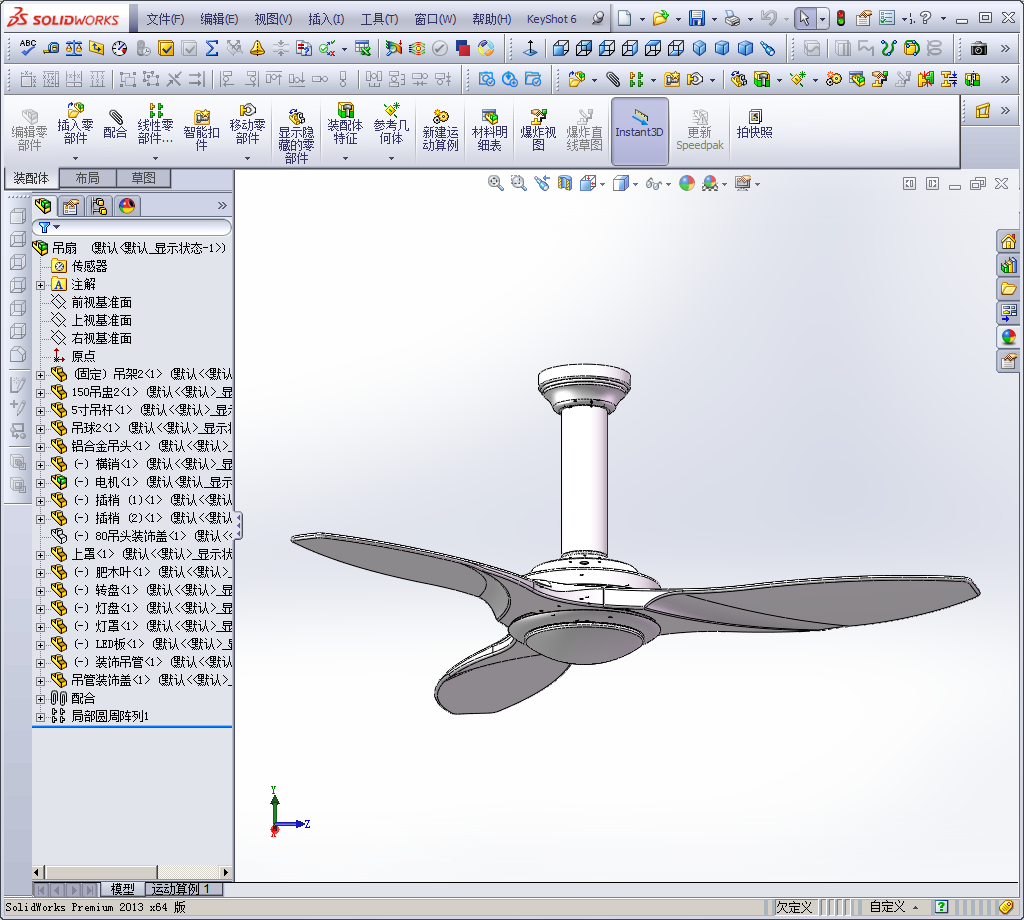The width and height of the screenshot is (1024, 920).
Task: Open dropdown under 插入零部件
Action: pos(75,158)
